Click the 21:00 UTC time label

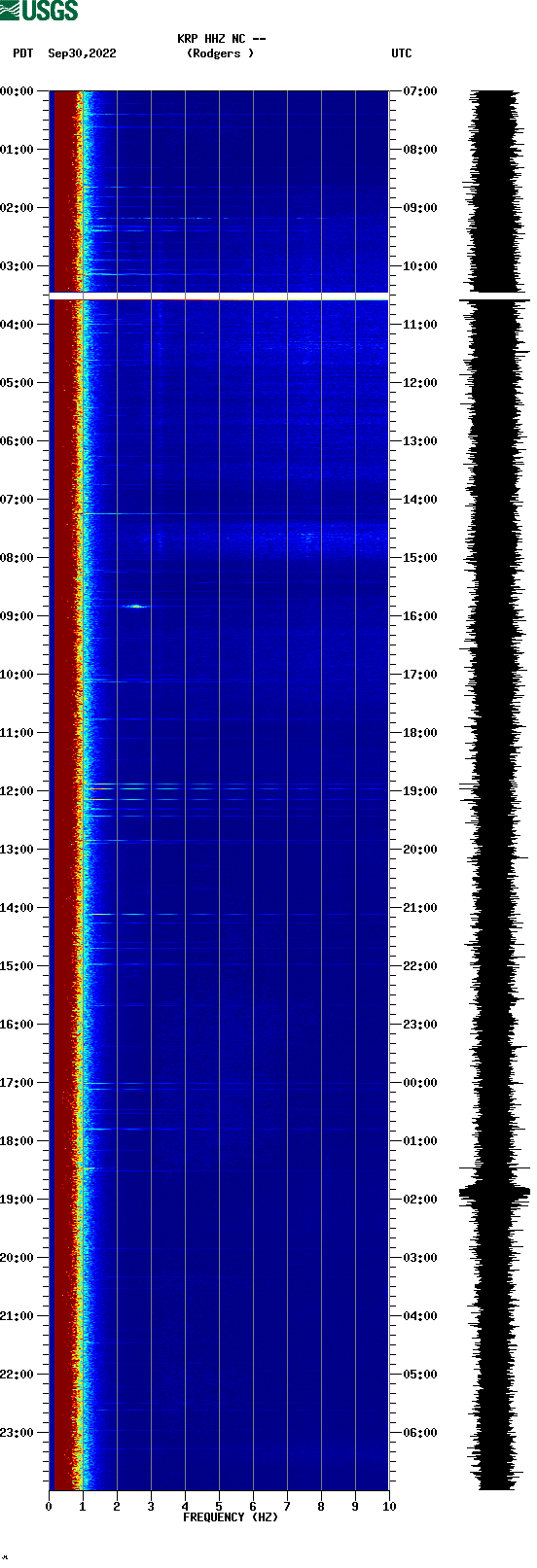tap(420, 908)
